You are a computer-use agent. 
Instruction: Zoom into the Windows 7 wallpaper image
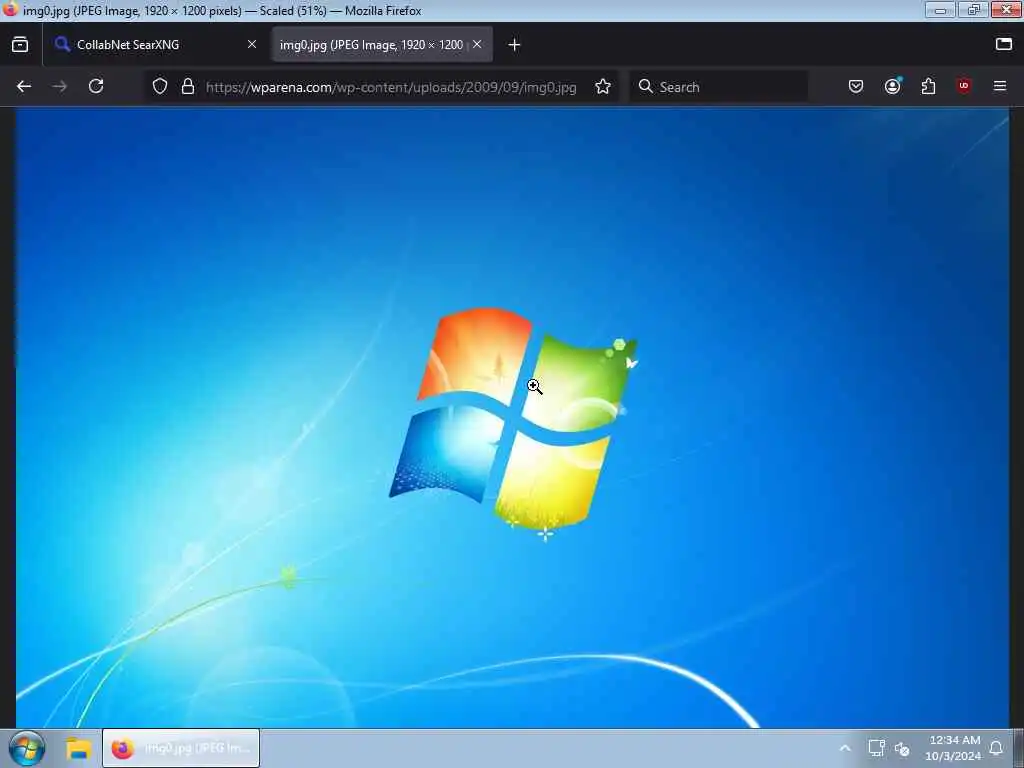(x=513, y=418)
